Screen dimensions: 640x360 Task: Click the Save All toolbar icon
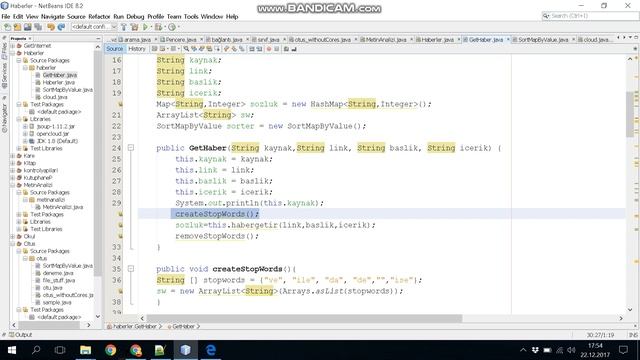38,27
